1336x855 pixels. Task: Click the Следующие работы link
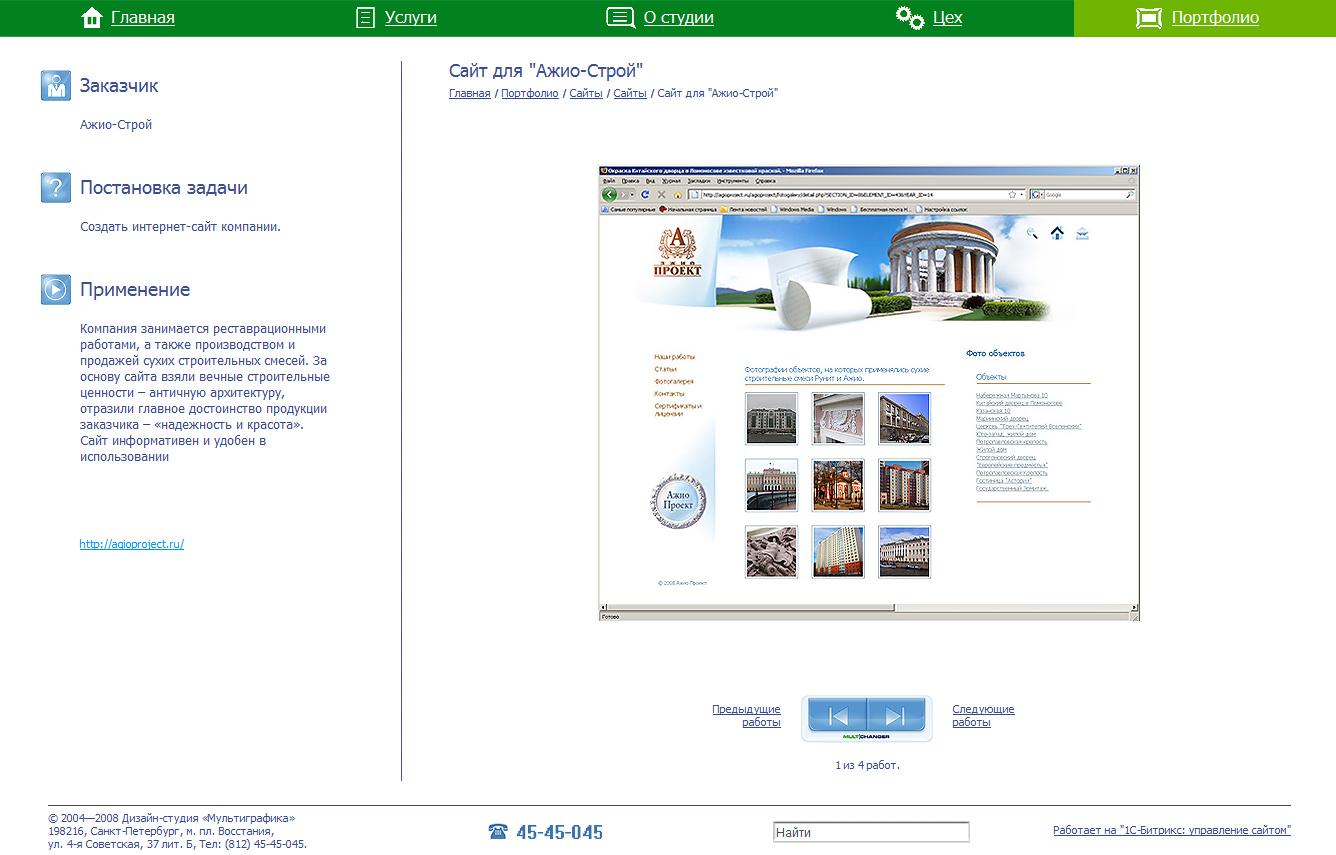[x=982, y=716]
